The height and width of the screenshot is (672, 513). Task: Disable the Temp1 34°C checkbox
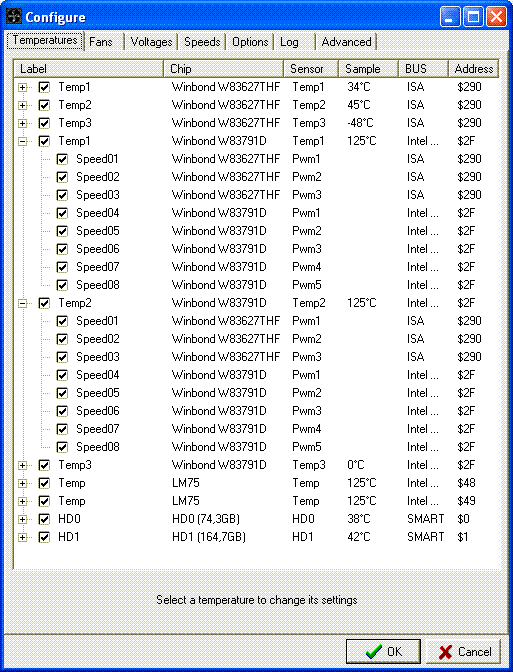44,87
